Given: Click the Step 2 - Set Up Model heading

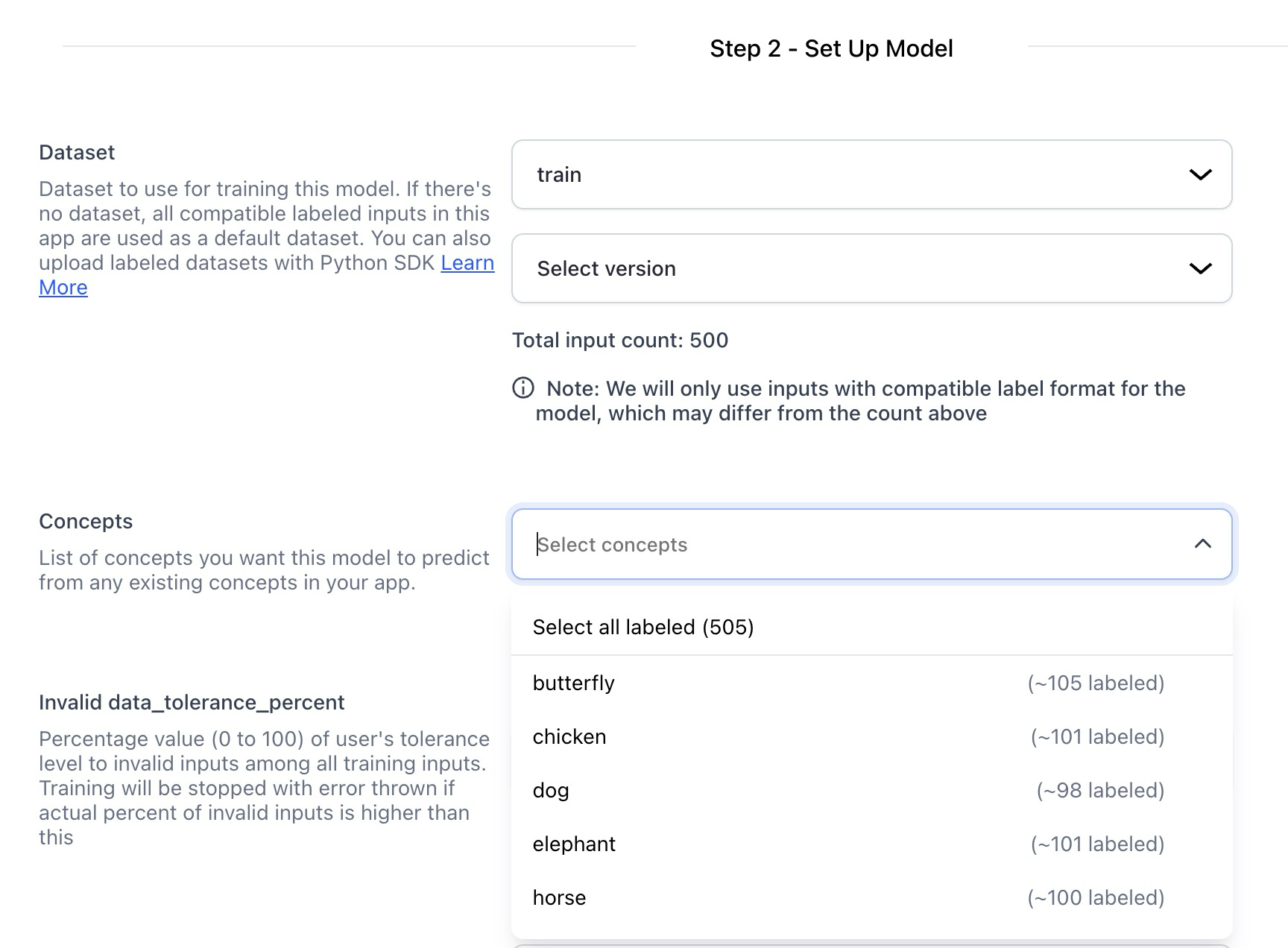Looking at the screenshot, I should pyautogui.click(x=831, y=48).
